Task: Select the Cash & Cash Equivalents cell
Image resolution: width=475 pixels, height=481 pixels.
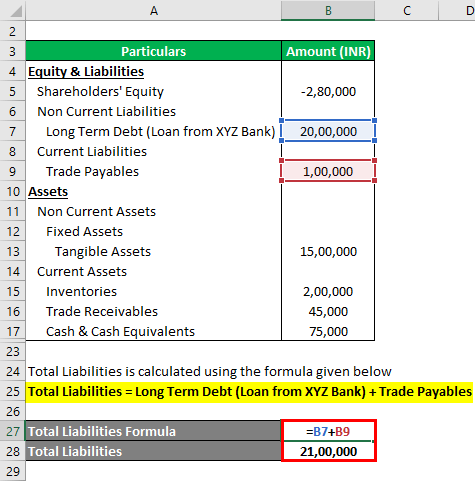Action: (x=153, y=331)
